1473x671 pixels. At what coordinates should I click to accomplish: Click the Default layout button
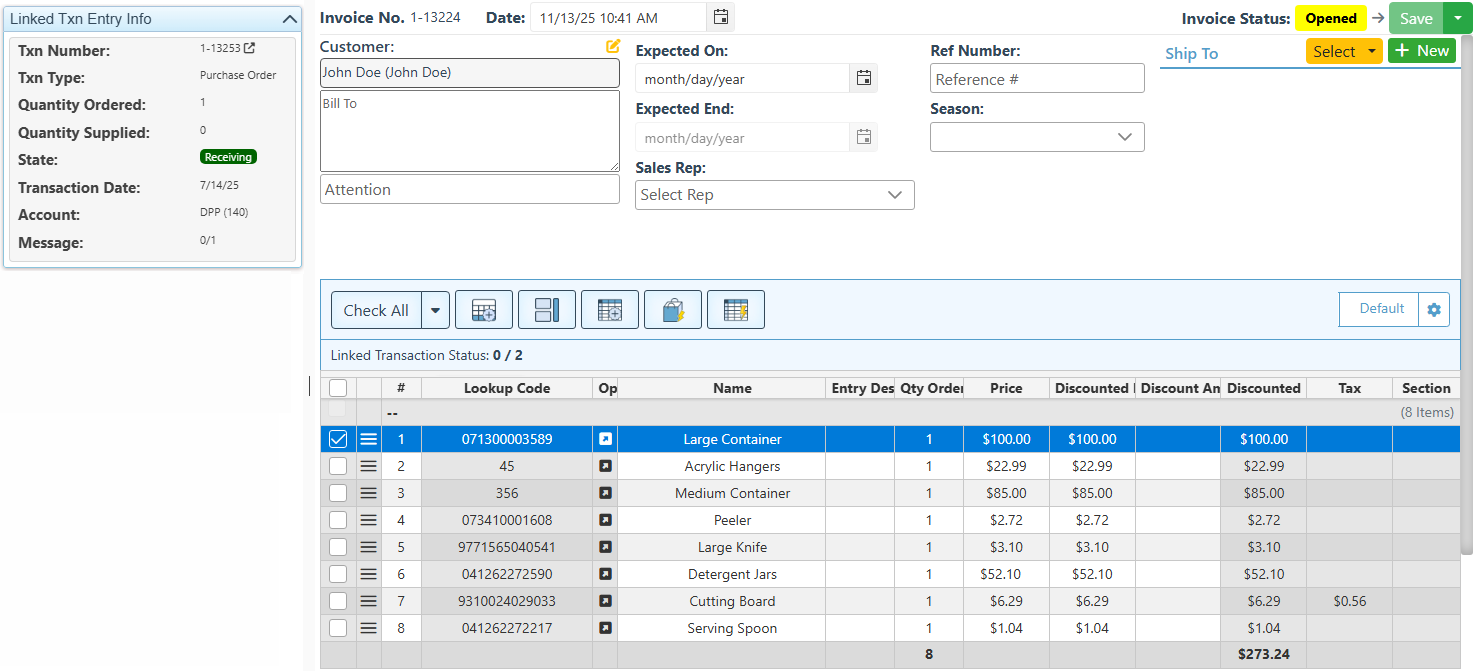1380,309
